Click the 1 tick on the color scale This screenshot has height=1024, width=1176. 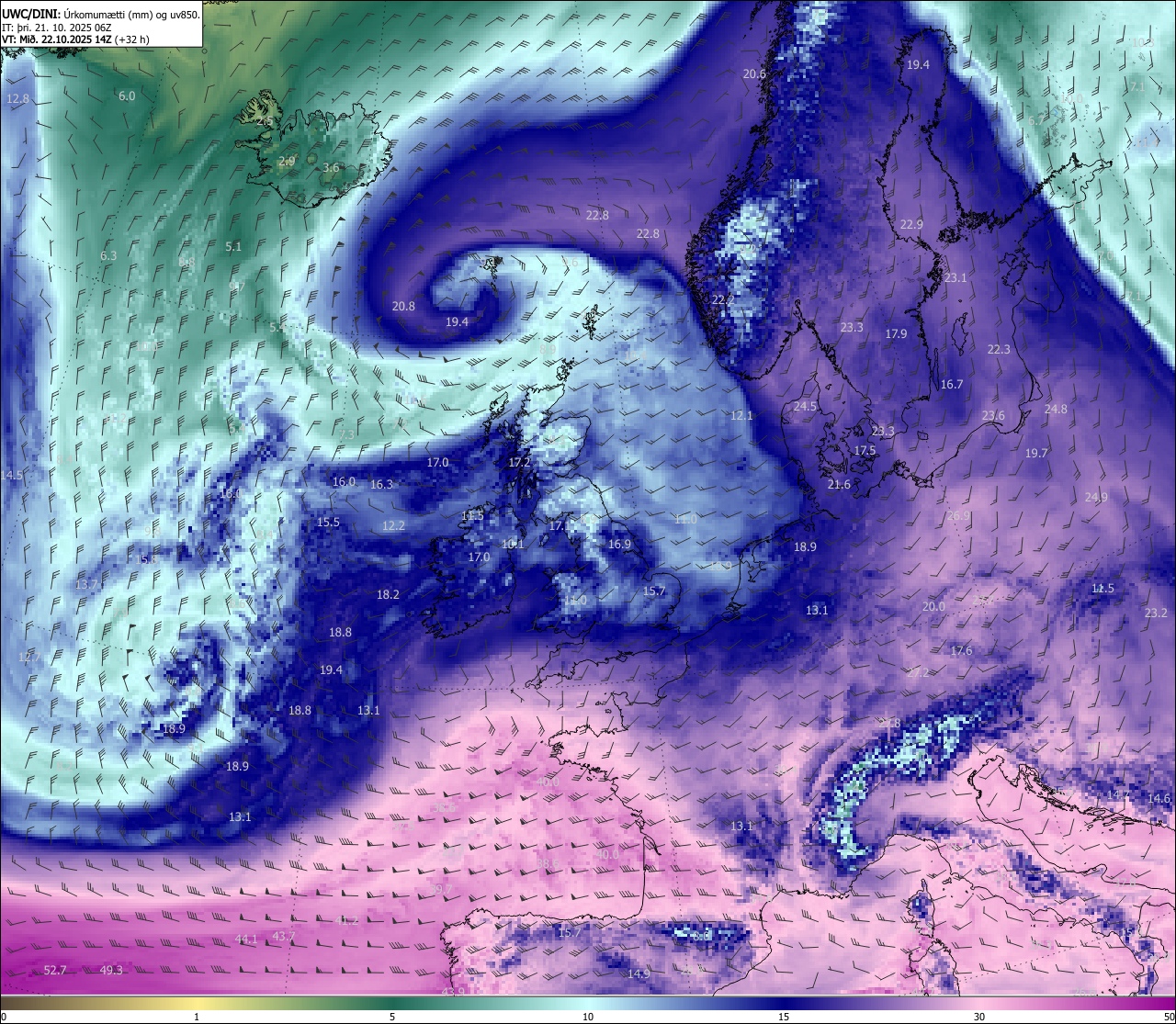pyautogui.click(x=197, y=1017)
